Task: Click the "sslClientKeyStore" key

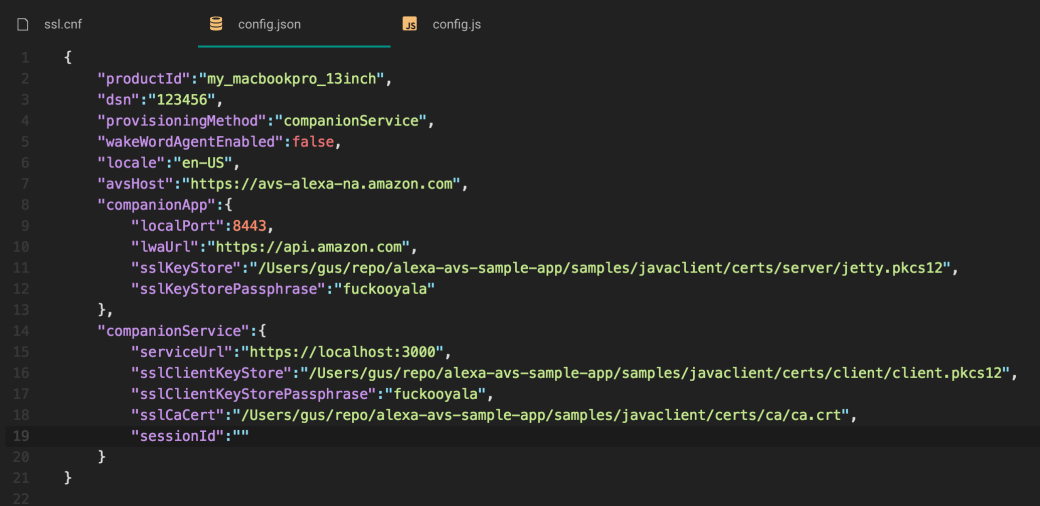Action: pos(211,373)
